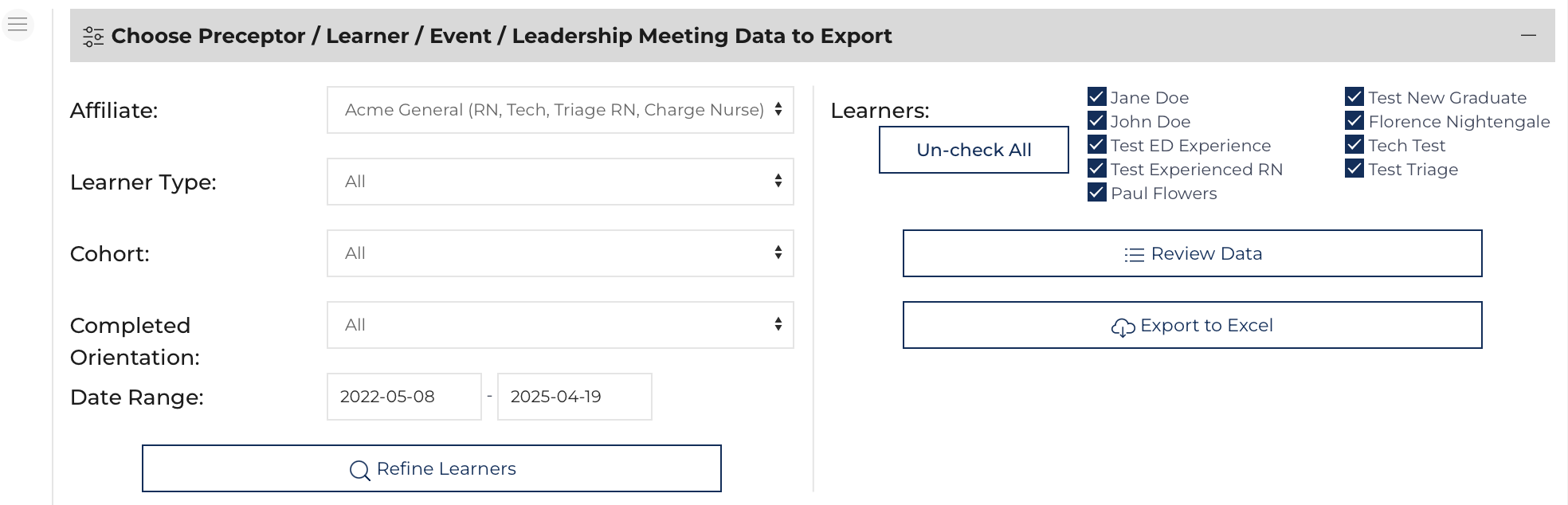Click the filter sliders icon in header
Viewport: 1568px width, 505px height.
pos(93,37)
